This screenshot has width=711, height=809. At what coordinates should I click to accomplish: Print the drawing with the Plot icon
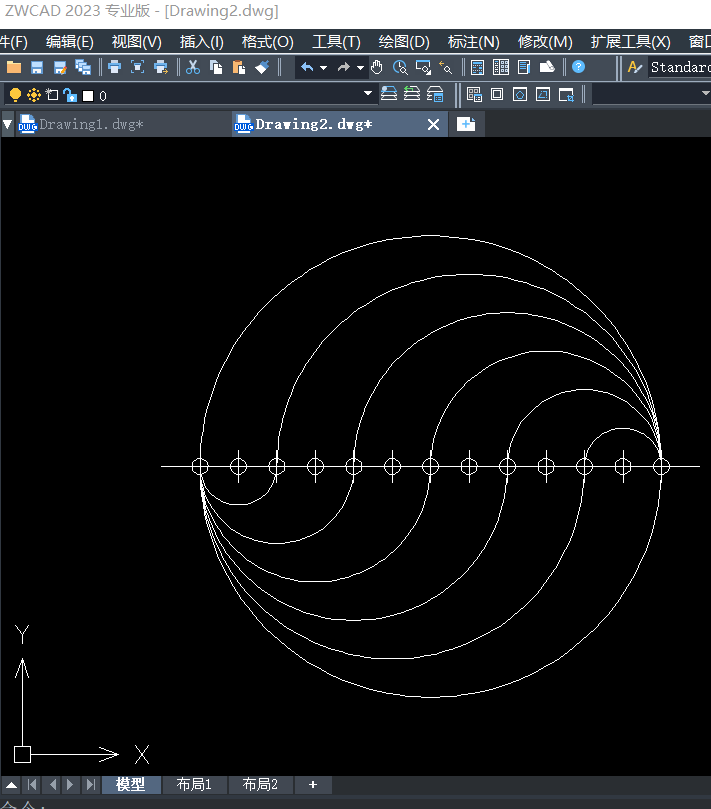pos(115,67)
